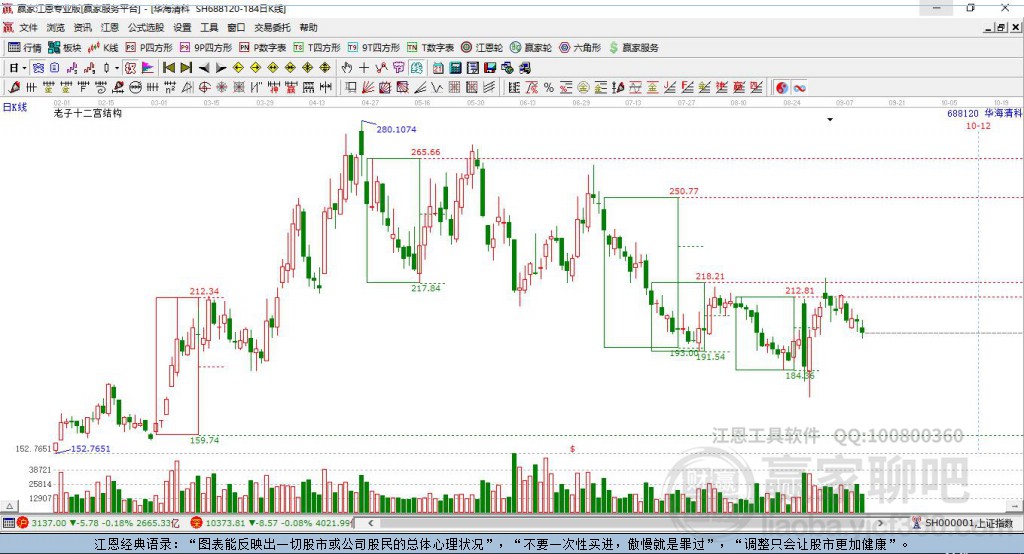This screenshot has width=1024, height=554.
Task: Open the 六角形 hexagon tool
Action: coord(580,48)
